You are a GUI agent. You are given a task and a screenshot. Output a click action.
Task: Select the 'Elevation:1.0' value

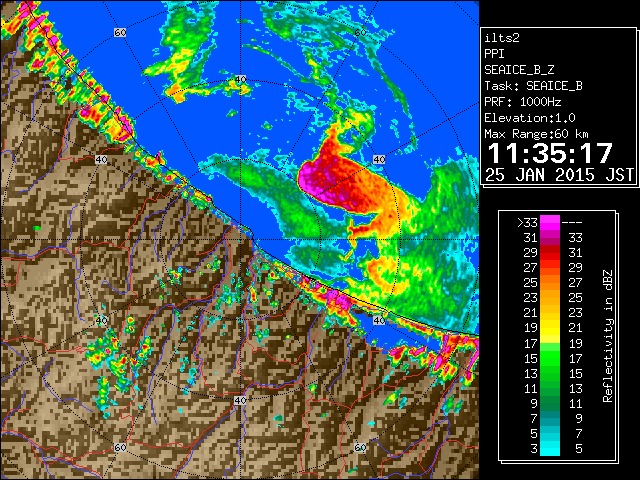pyautogui.click(x=530, y=118)
